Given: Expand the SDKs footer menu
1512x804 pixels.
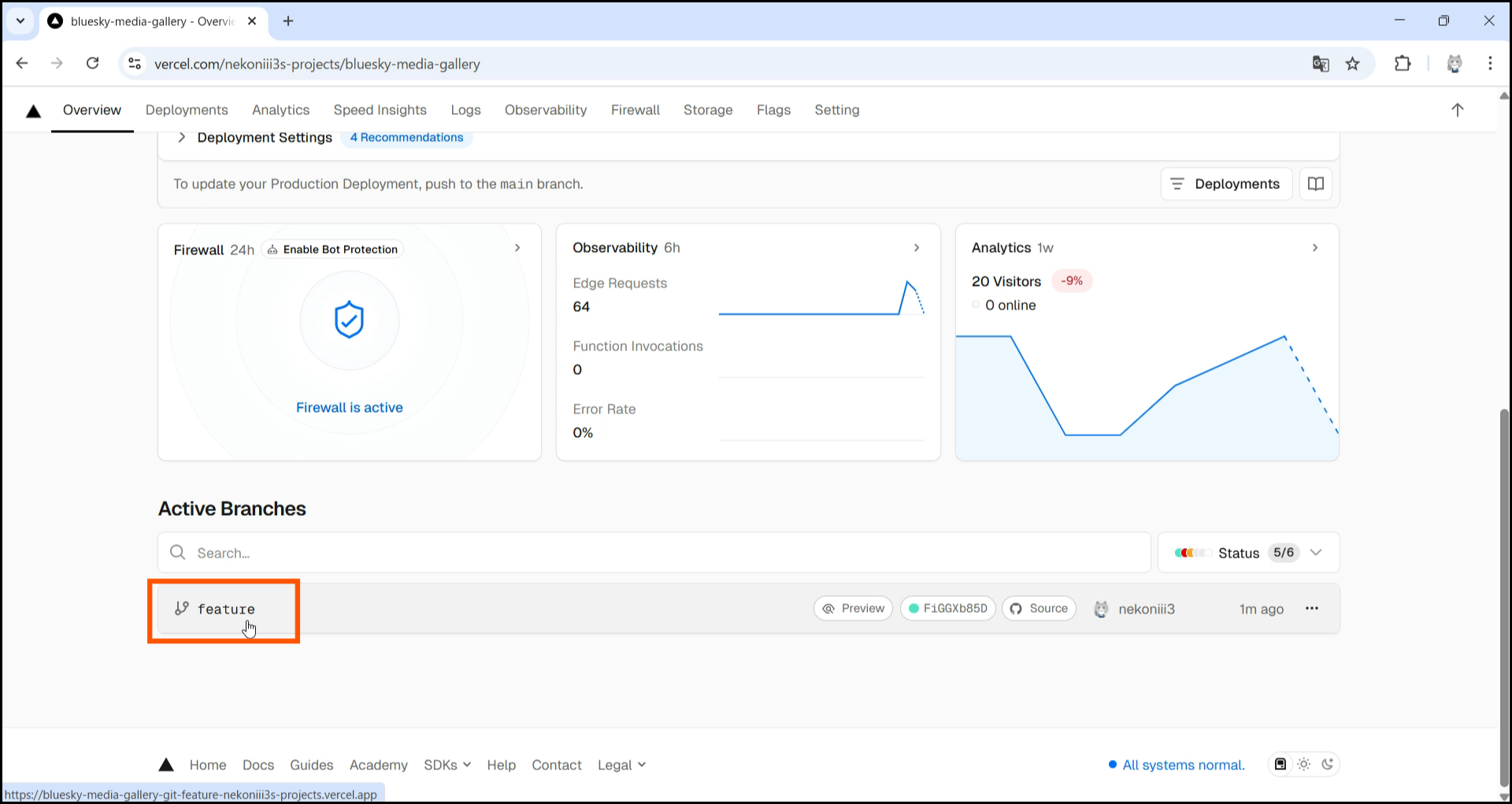Looking at the screenshot, I should coord(447,765).
